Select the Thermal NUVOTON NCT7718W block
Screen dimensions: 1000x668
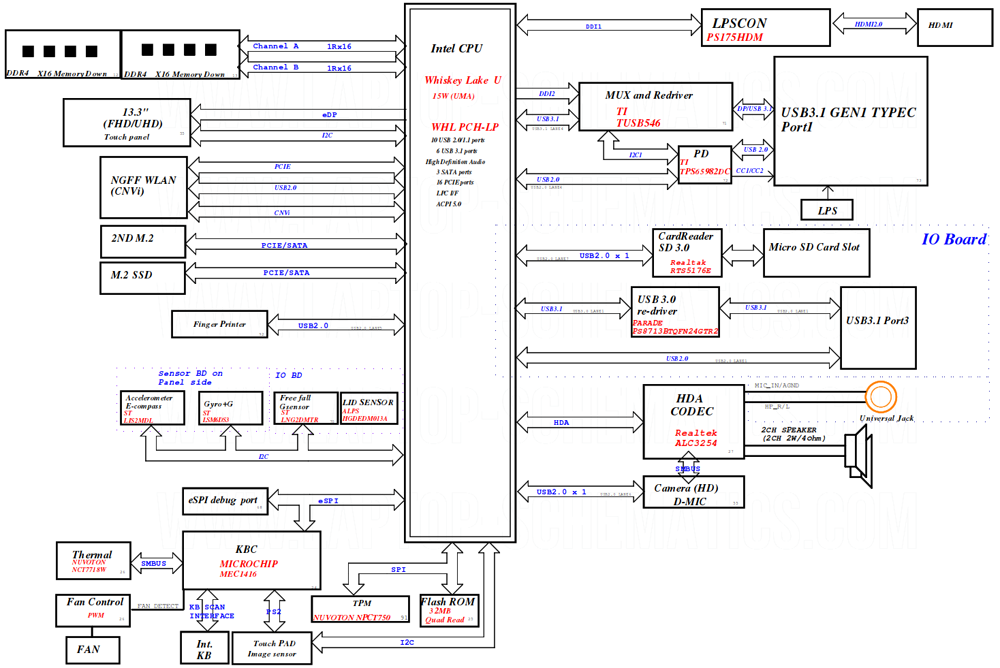(93, 560)
